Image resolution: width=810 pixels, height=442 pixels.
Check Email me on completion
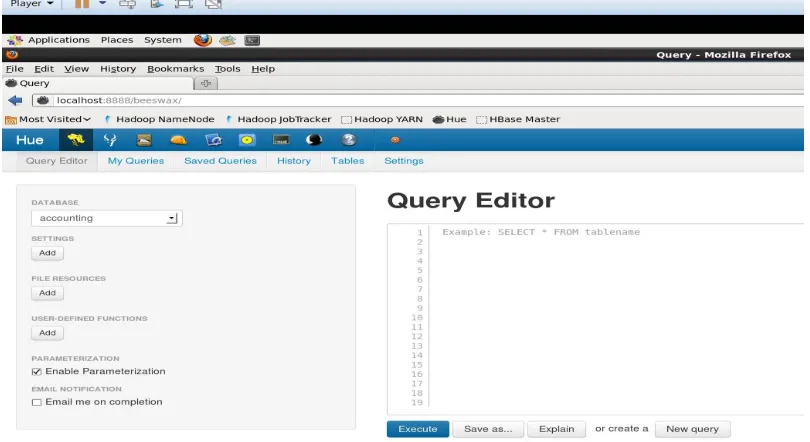coord(37,402)
